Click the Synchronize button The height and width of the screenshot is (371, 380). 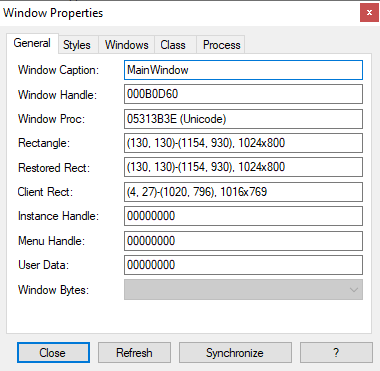click(235, 353)
